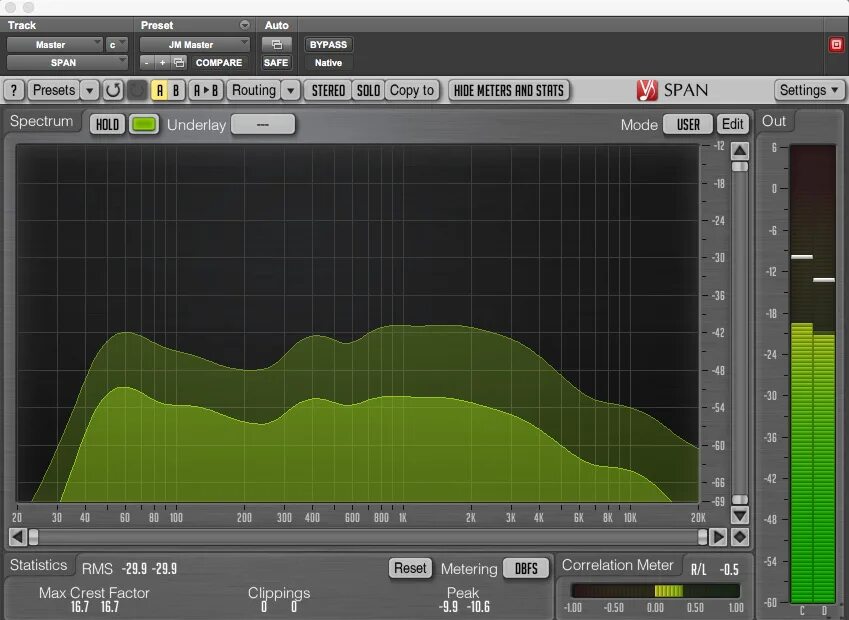Click the vertical range slider top handle
This screenshot has height=620, width=849.
(740, 167)
